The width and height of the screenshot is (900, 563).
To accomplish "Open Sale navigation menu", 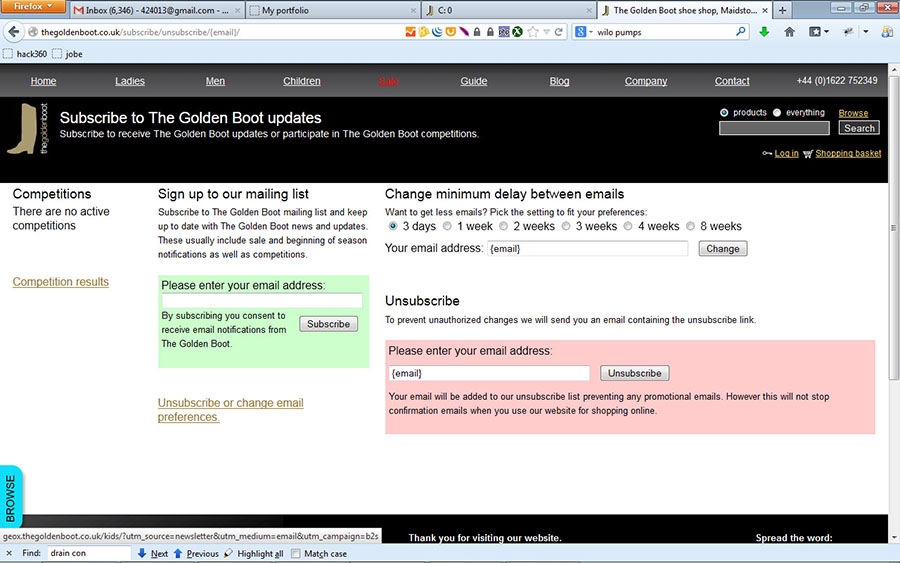I will pyautogui.click(x=388, y=81).
